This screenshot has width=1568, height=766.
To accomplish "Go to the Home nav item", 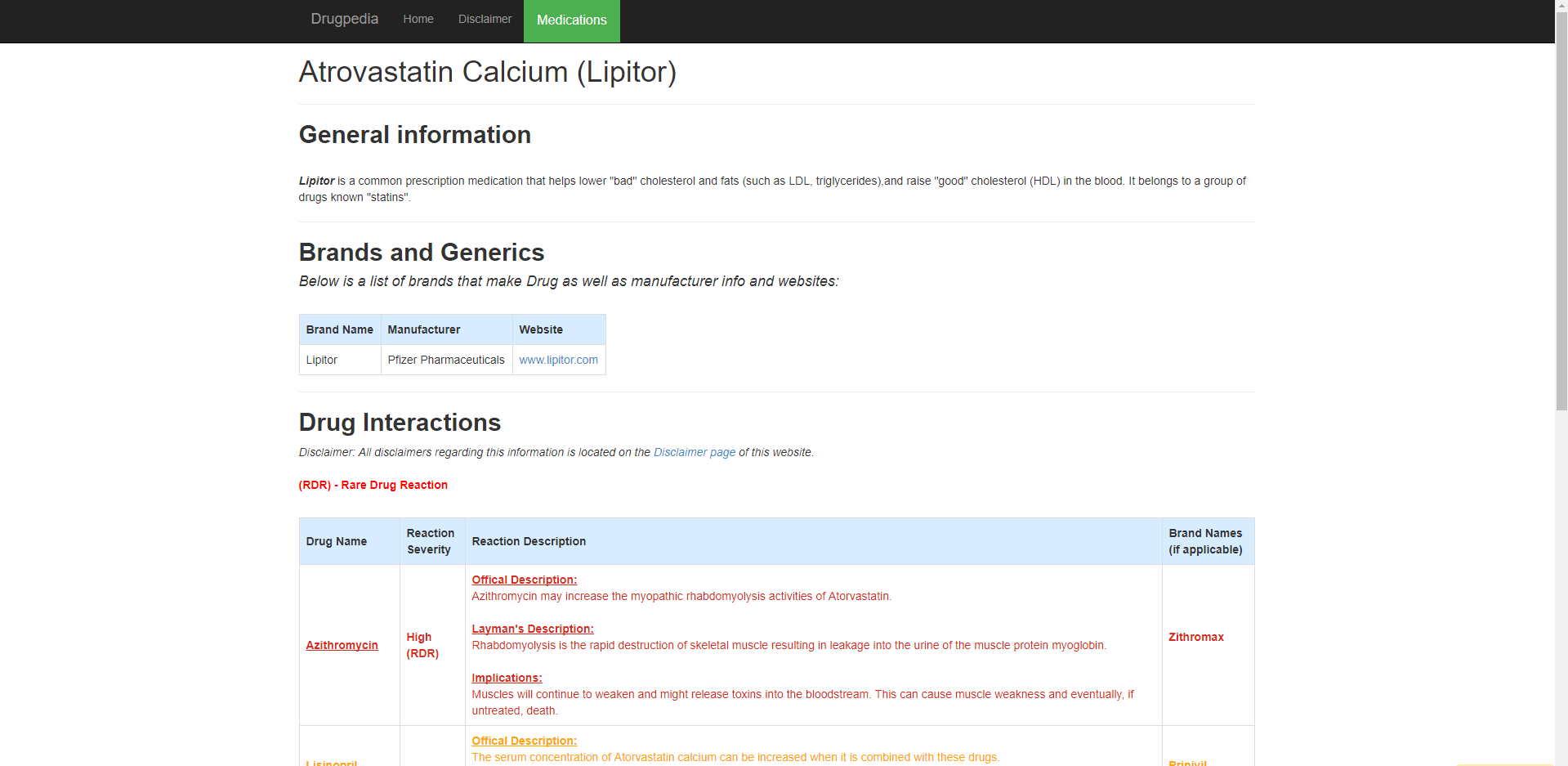I will coord(418,19).
